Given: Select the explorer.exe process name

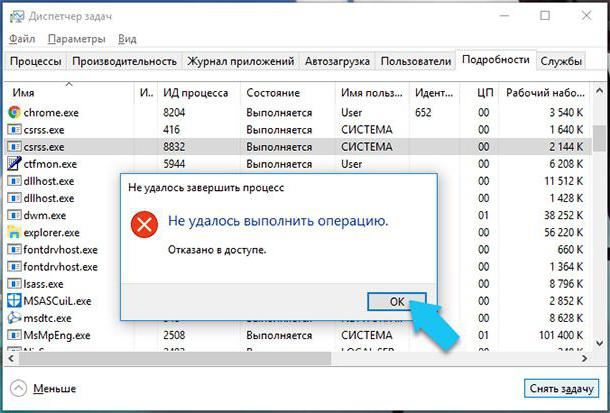Looking at the screenshot, I should (51, 232).
